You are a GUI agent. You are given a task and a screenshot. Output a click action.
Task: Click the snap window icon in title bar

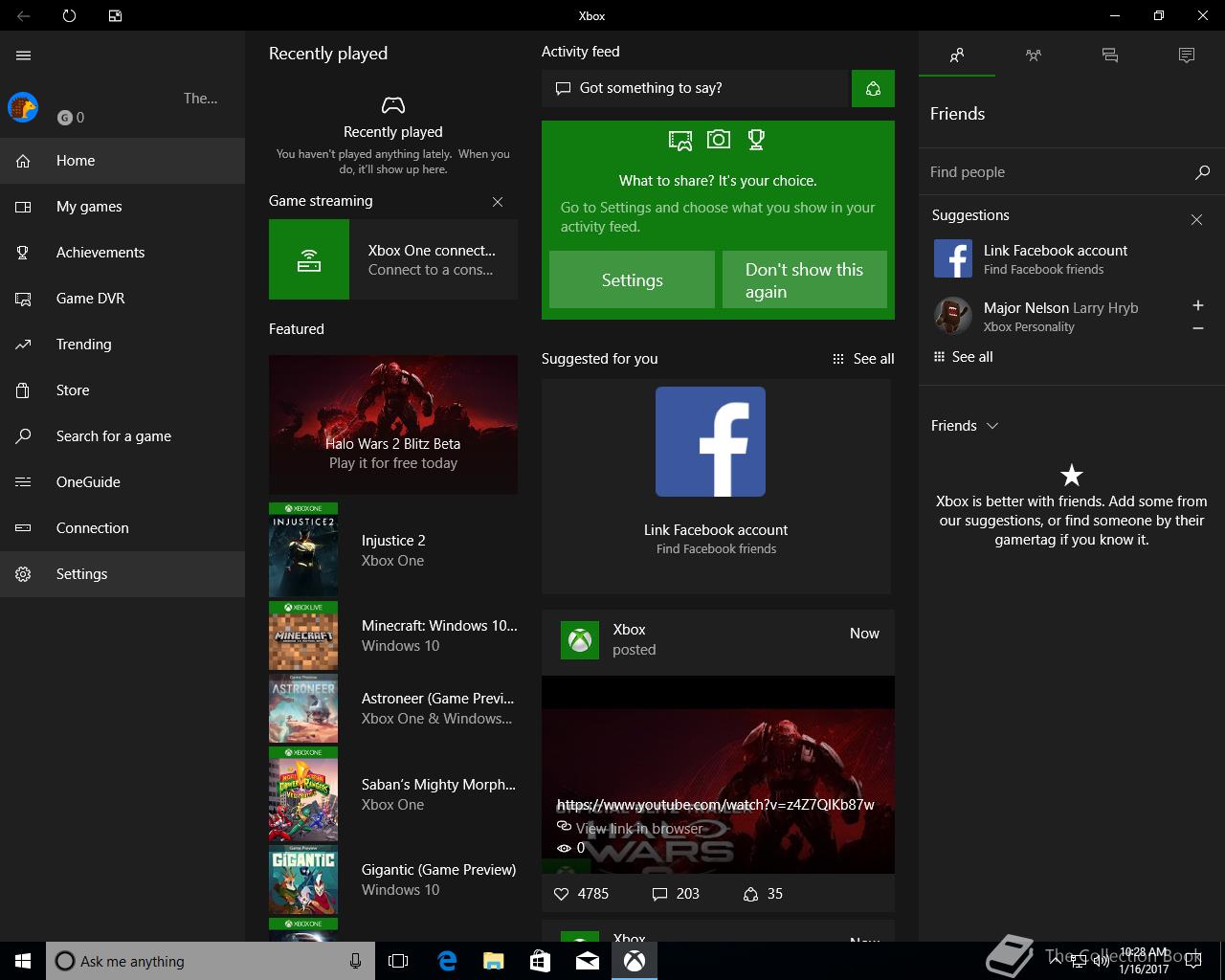coord(115,15)
